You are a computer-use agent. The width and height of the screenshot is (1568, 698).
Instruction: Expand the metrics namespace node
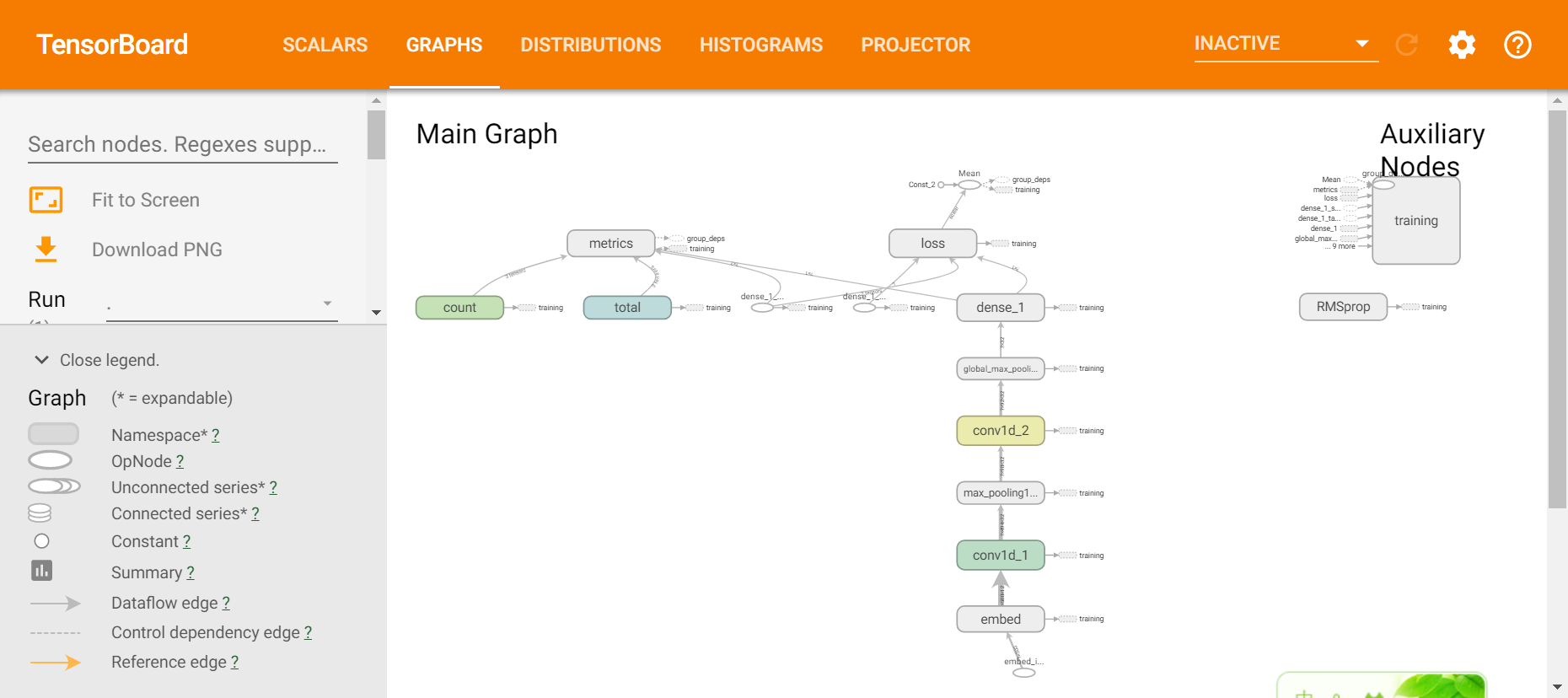[611, 243]
